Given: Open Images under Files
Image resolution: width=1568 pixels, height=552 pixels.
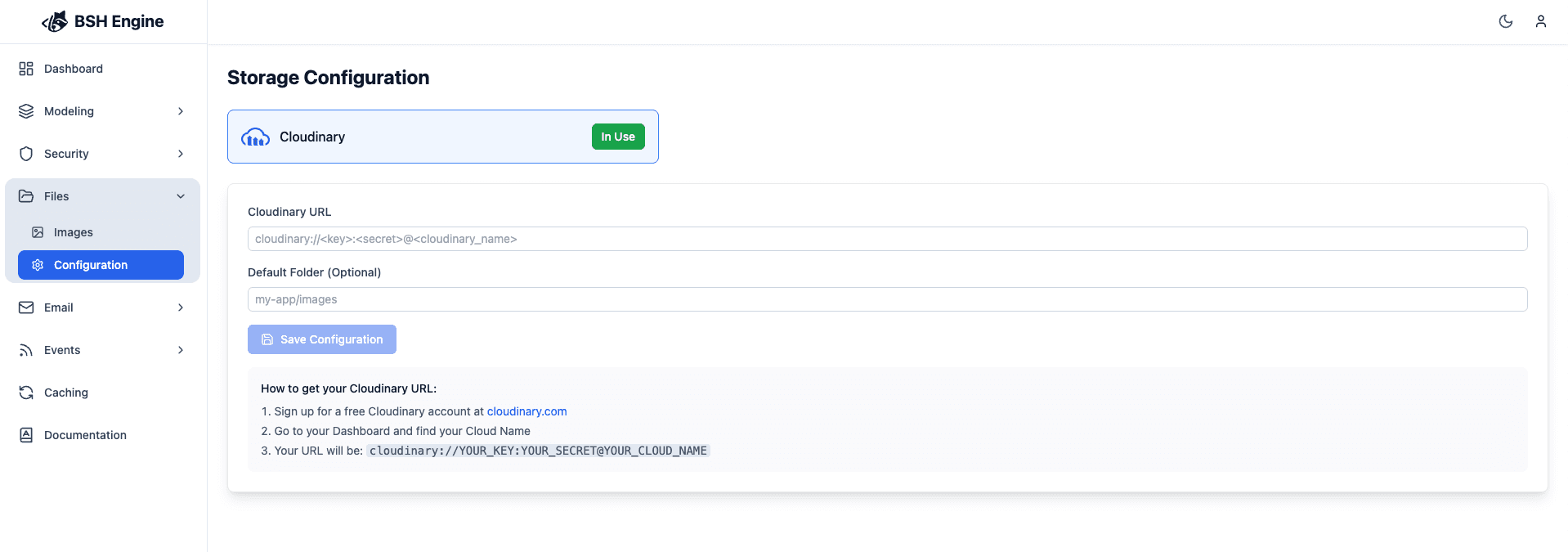Looking at the screenshot, I should pos(73,232).
